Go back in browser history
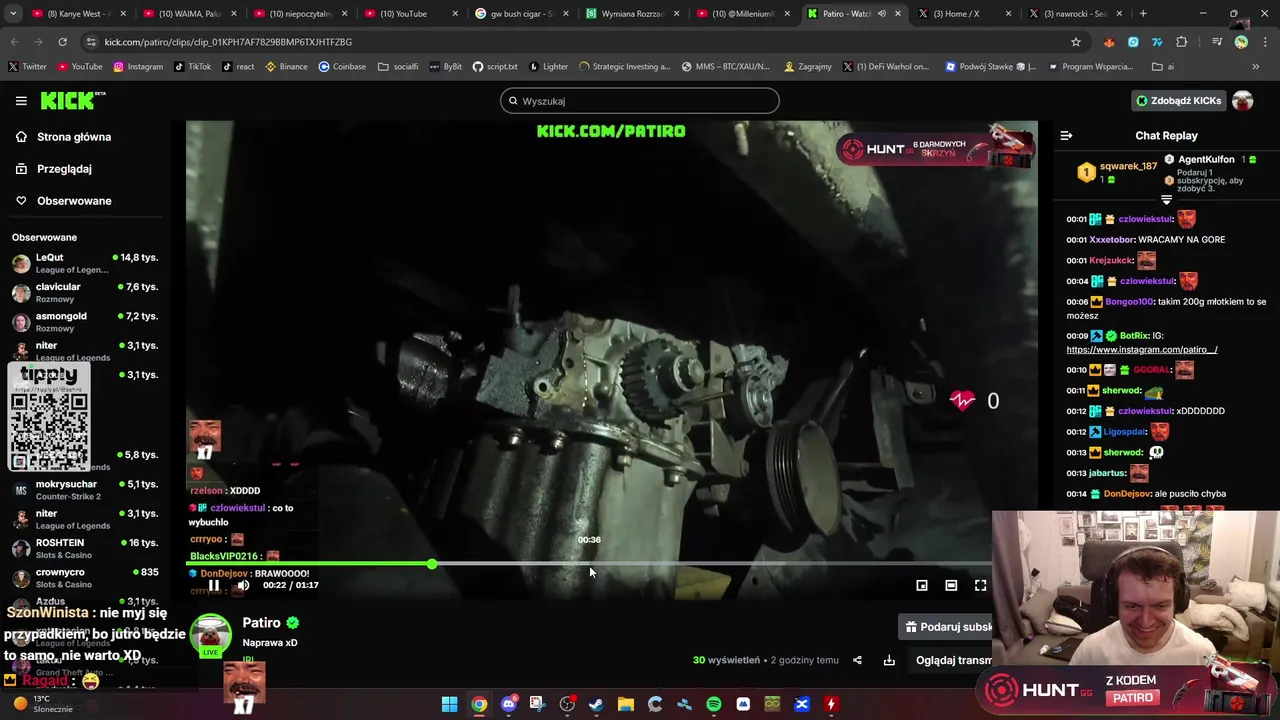 point(14,42)
